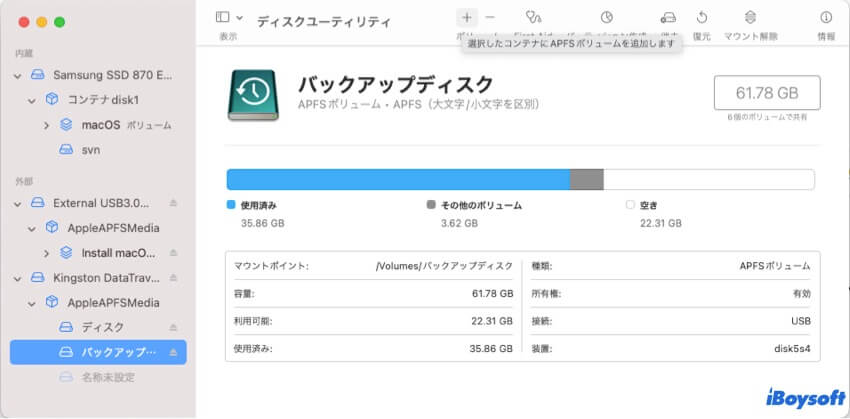Viewport: 850px width, 419px height.
Task: Expand the macOS volume group
Action: coord(47,126)
